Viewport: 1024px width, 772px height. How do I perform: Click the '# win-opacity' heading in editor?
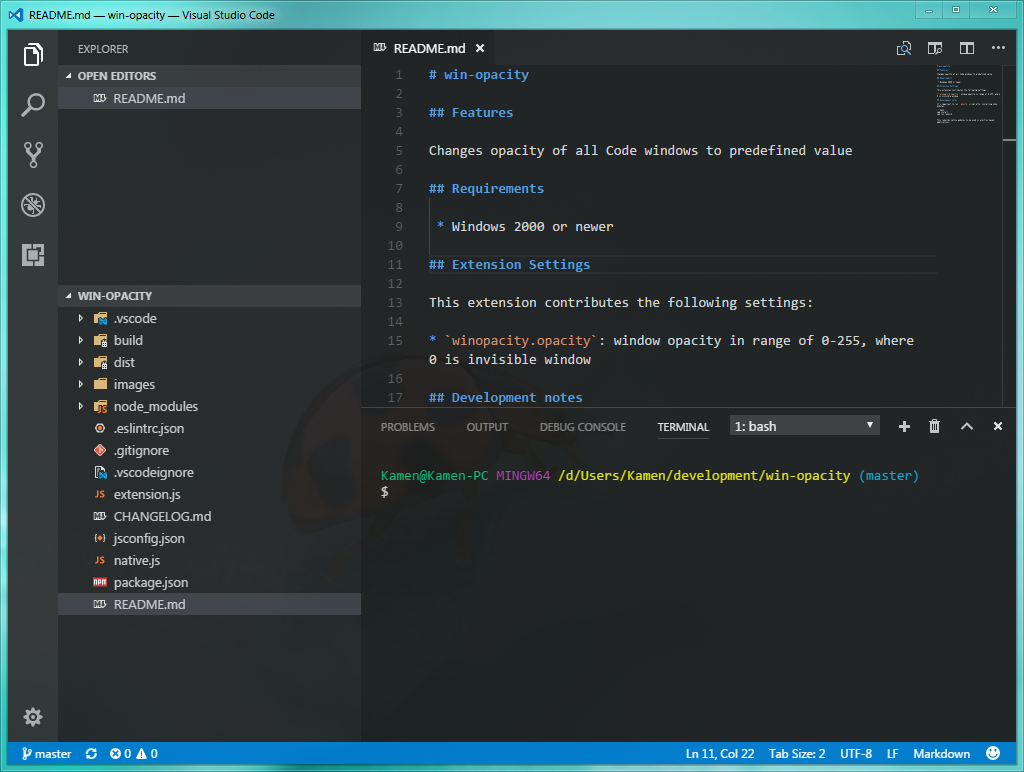(479, 74)
